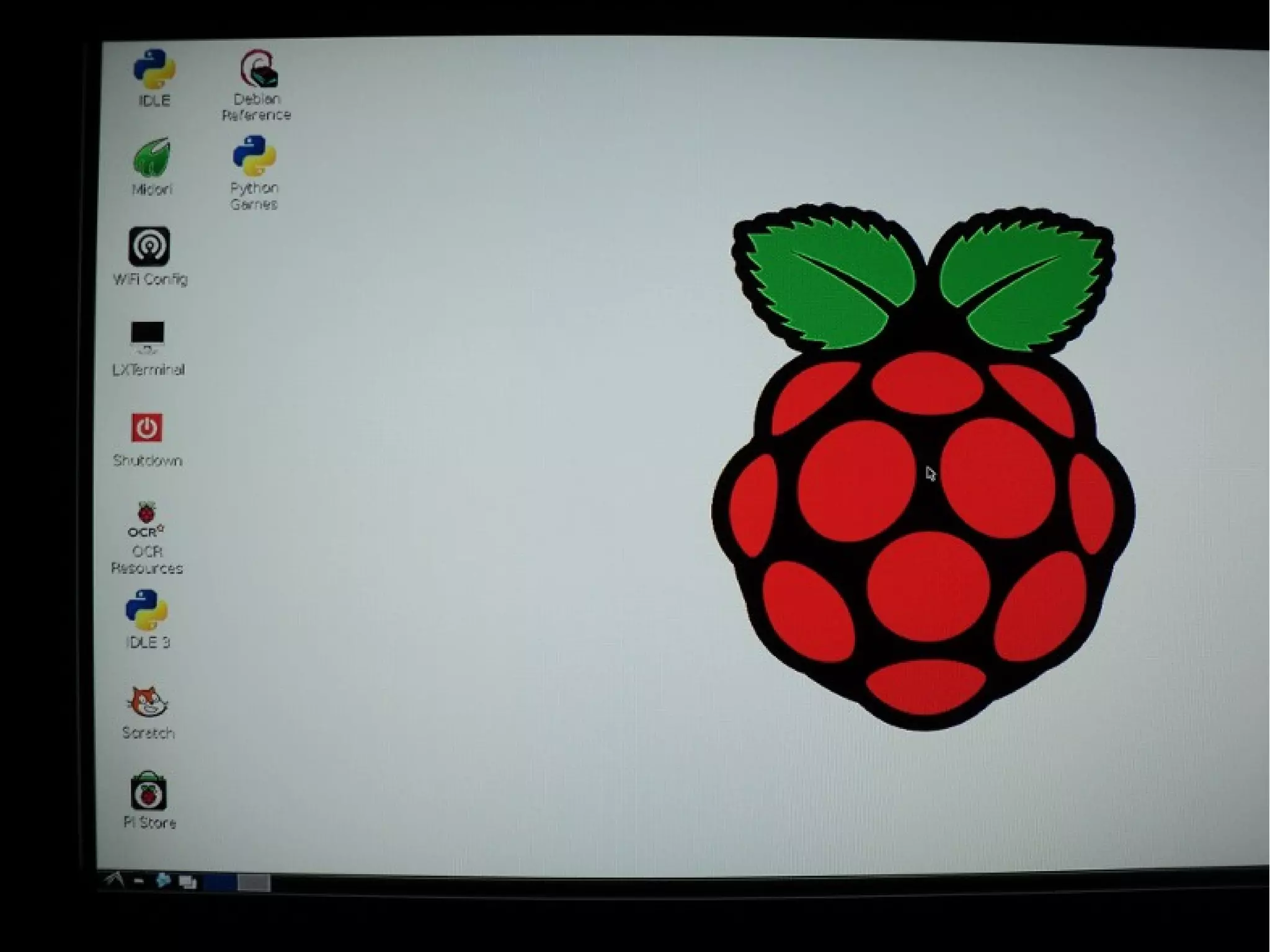Click the blue globe browser taskbar icon
Screen dimensions: 1270x952
point(163,880)
